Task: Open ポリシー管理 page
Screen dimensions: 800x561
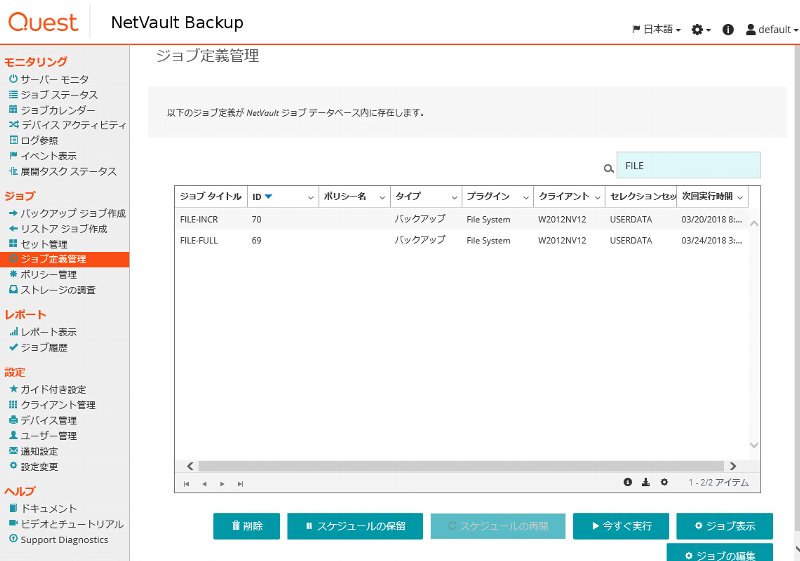Action: pos(43,274)
